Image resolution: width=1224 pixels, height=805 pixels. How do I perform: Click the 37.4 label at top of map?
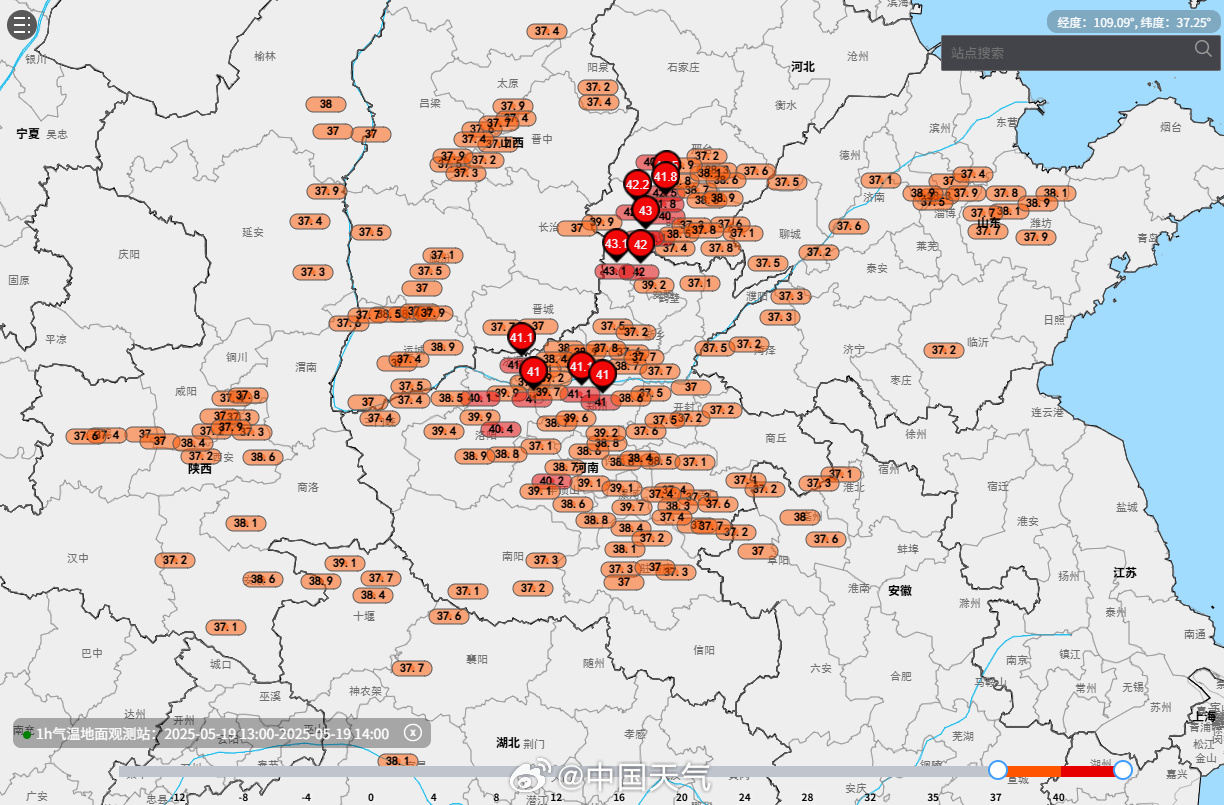pyautogui.click(x=547, y=31)
